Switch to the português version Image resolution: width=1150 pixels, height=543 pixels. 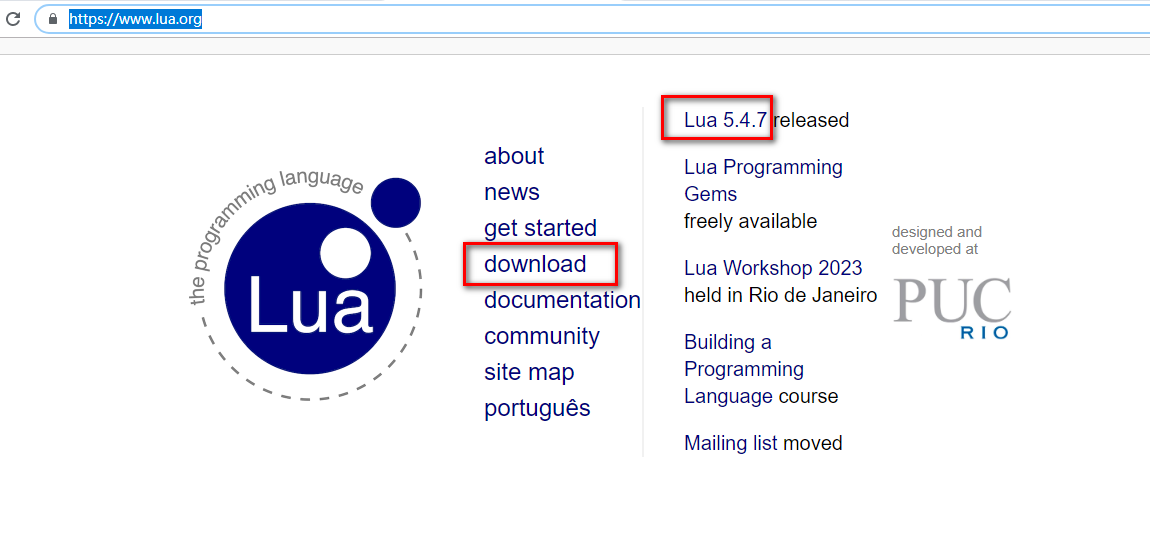[x=537, y=408]
